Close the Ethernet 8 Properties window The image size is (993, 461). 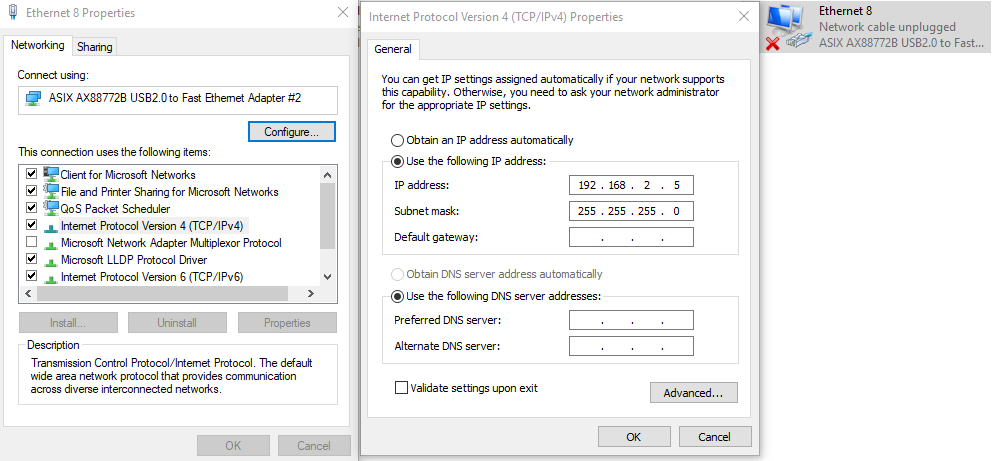pos(343,12)
